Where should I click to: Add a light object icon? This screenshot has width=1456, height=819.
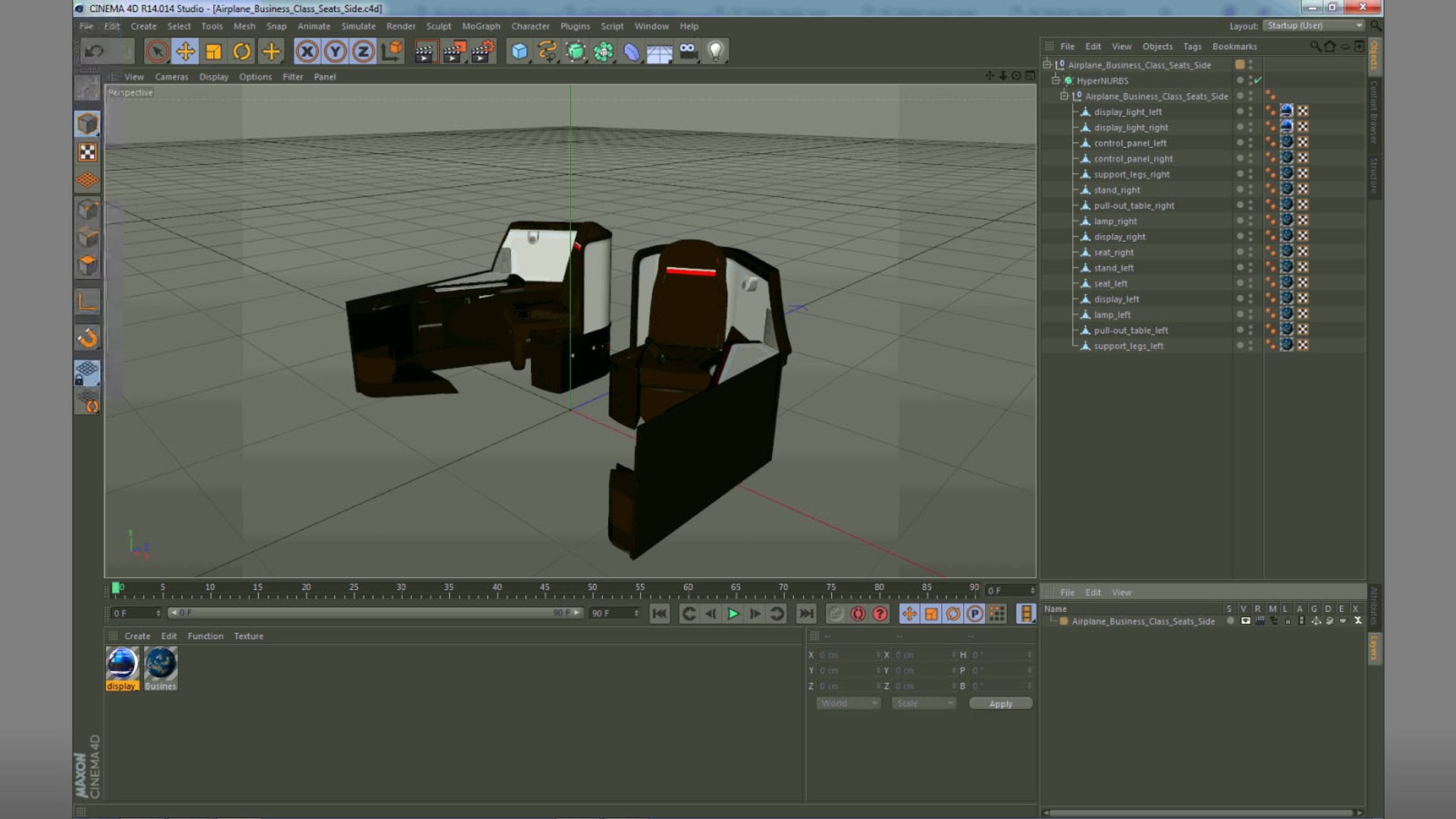(715, 52)
